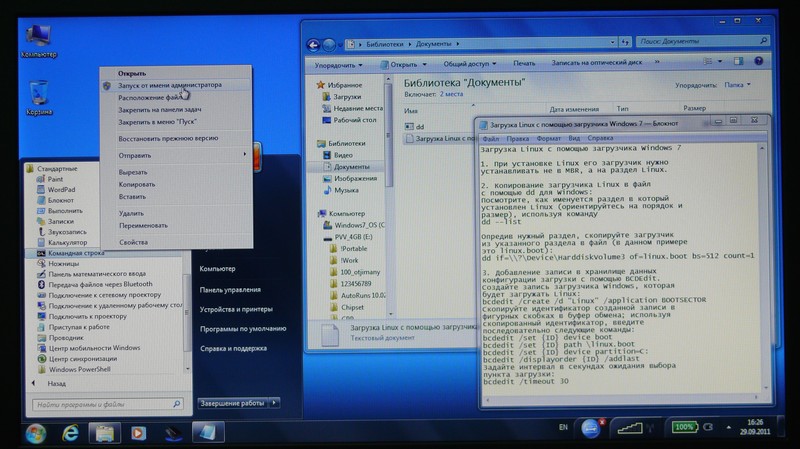This screenshot has width=800, height=449.
Task: Open Панель управления from the Start menu
Action: pos(230,290)
